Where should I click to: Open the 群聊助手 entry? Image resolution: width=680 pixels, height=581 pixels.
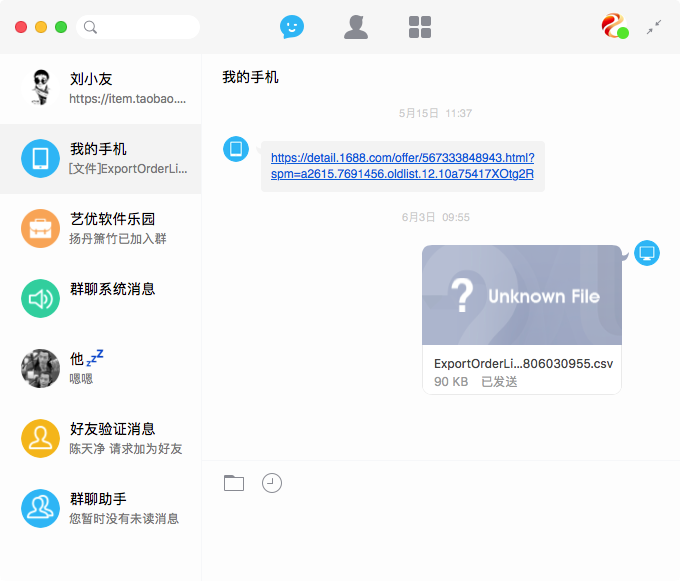pos(101,508)
